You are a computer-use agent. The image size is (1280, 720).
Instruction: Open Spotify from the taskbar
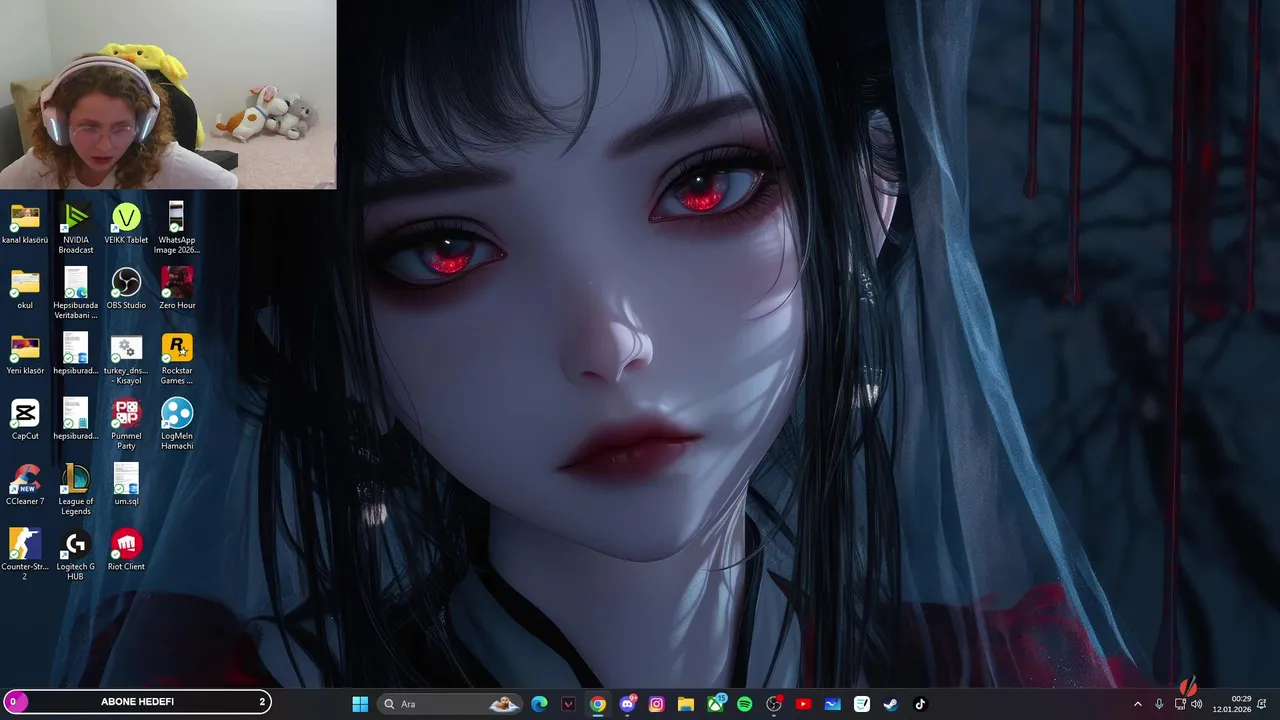(745, 704)
